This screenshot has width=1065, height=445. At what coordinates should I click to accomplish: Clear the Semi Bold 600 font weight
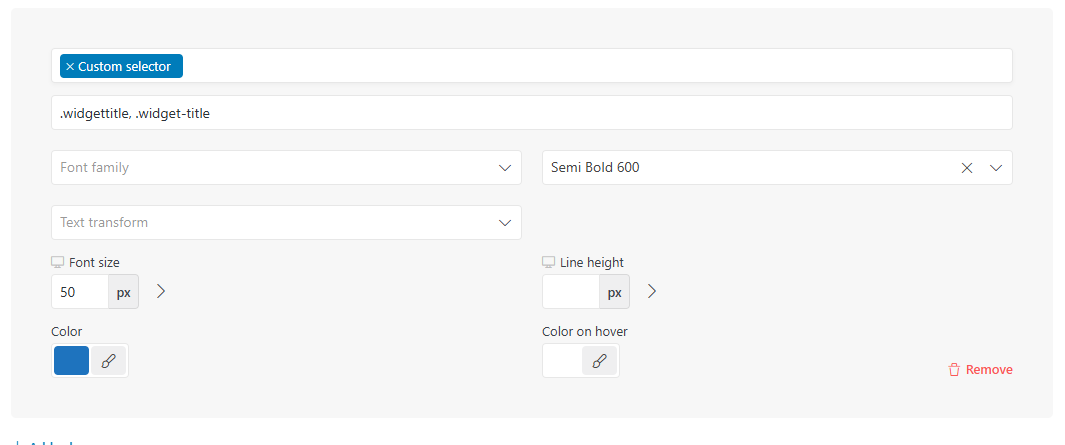(x=967, y=168)
